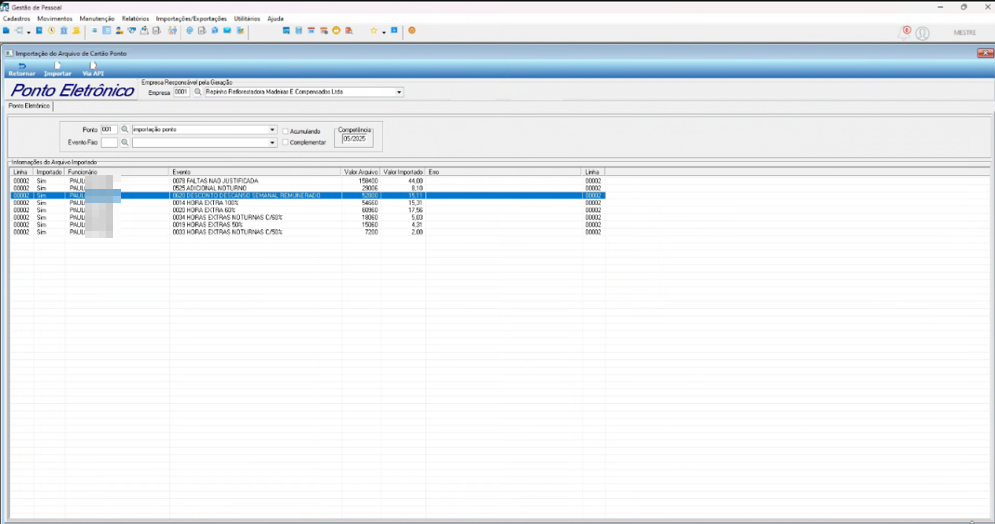
Task: Open the Cadastros menu
Action: (16, 19)
